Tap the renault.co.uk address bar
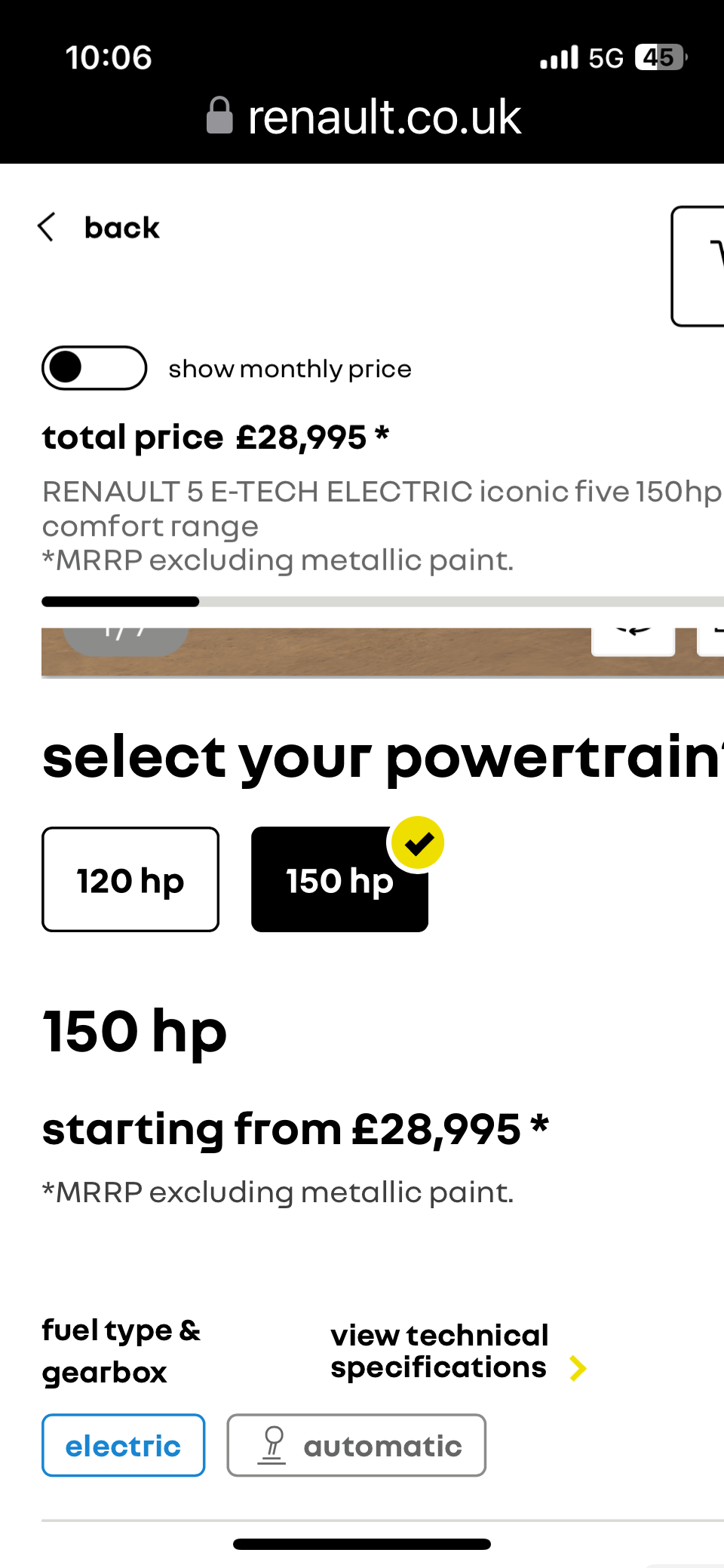724x1568 pixels. (384, 118)
